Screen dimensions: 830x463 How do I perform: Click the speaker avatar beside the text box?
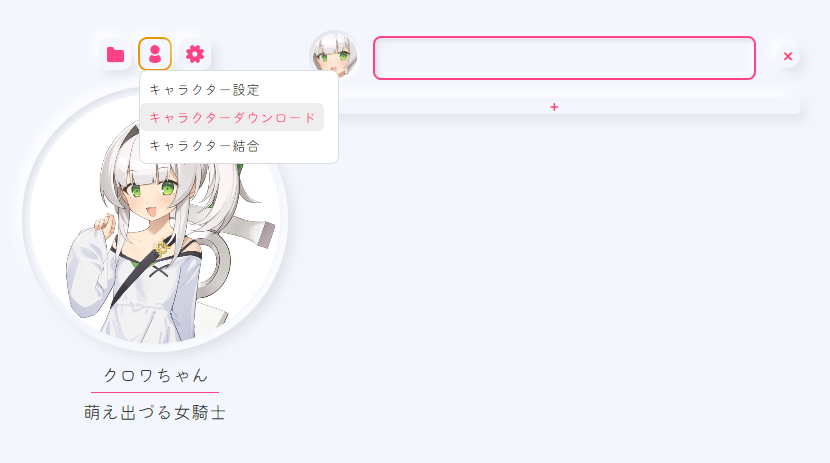click(333, 55)
